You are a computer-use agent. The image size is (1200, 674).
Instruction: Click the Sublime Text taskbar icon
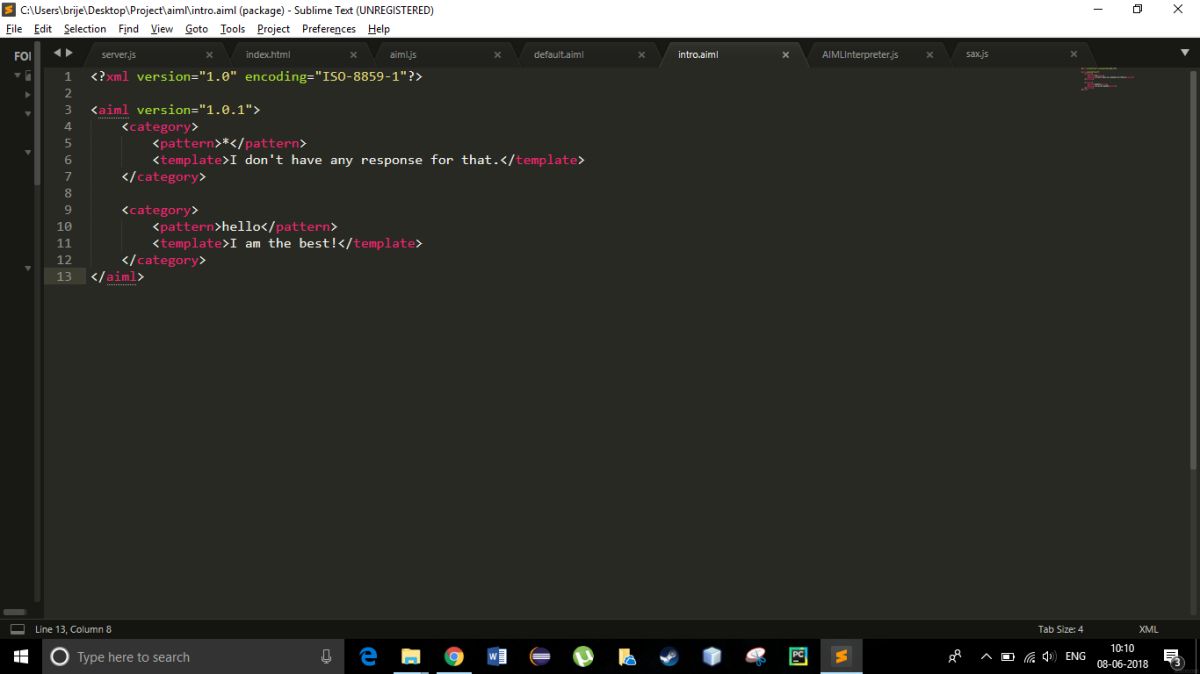841,657
